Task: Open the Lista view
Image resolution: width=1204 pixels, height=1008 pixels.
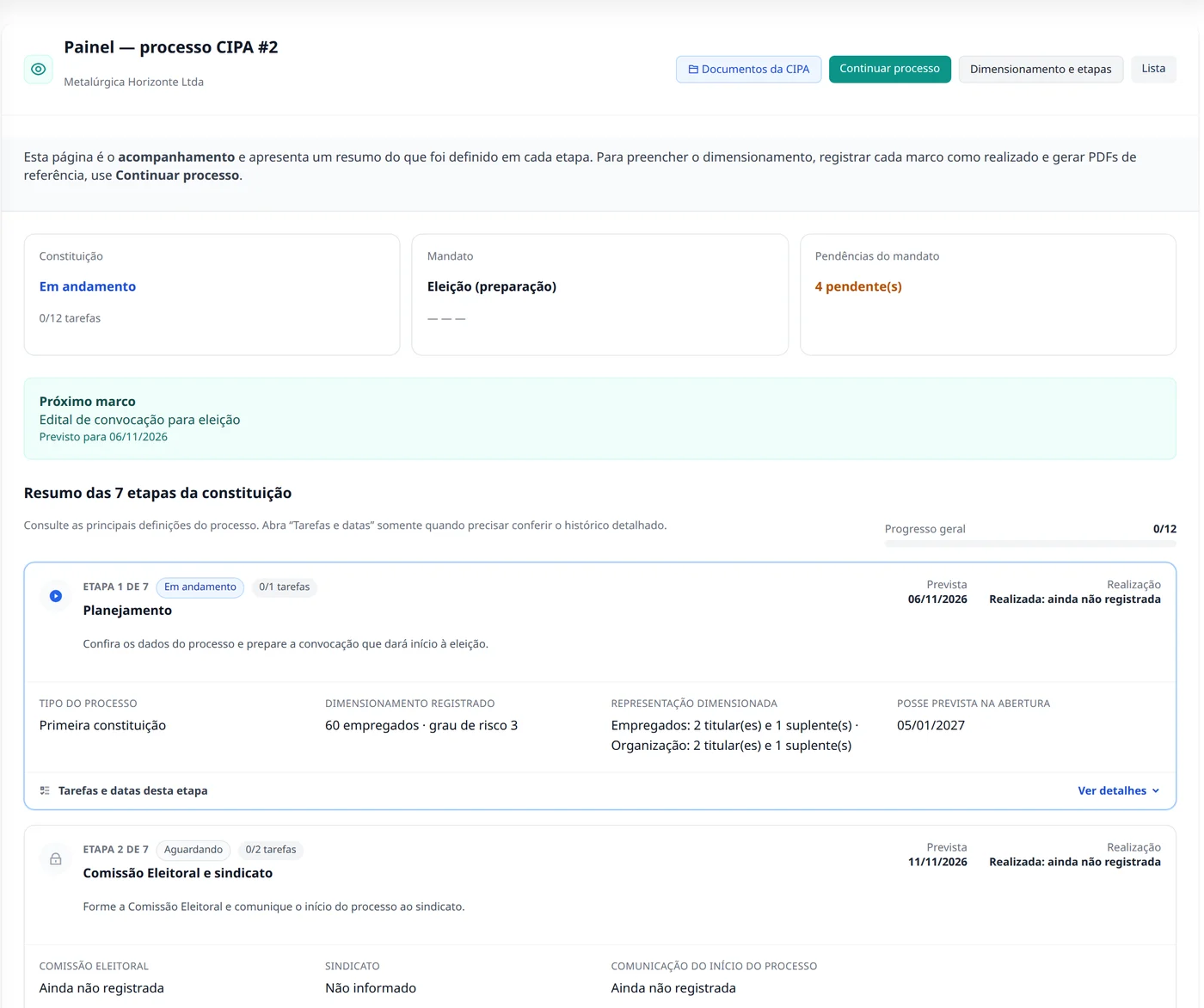Action: pyautogui.click(x=1153, y=69)
